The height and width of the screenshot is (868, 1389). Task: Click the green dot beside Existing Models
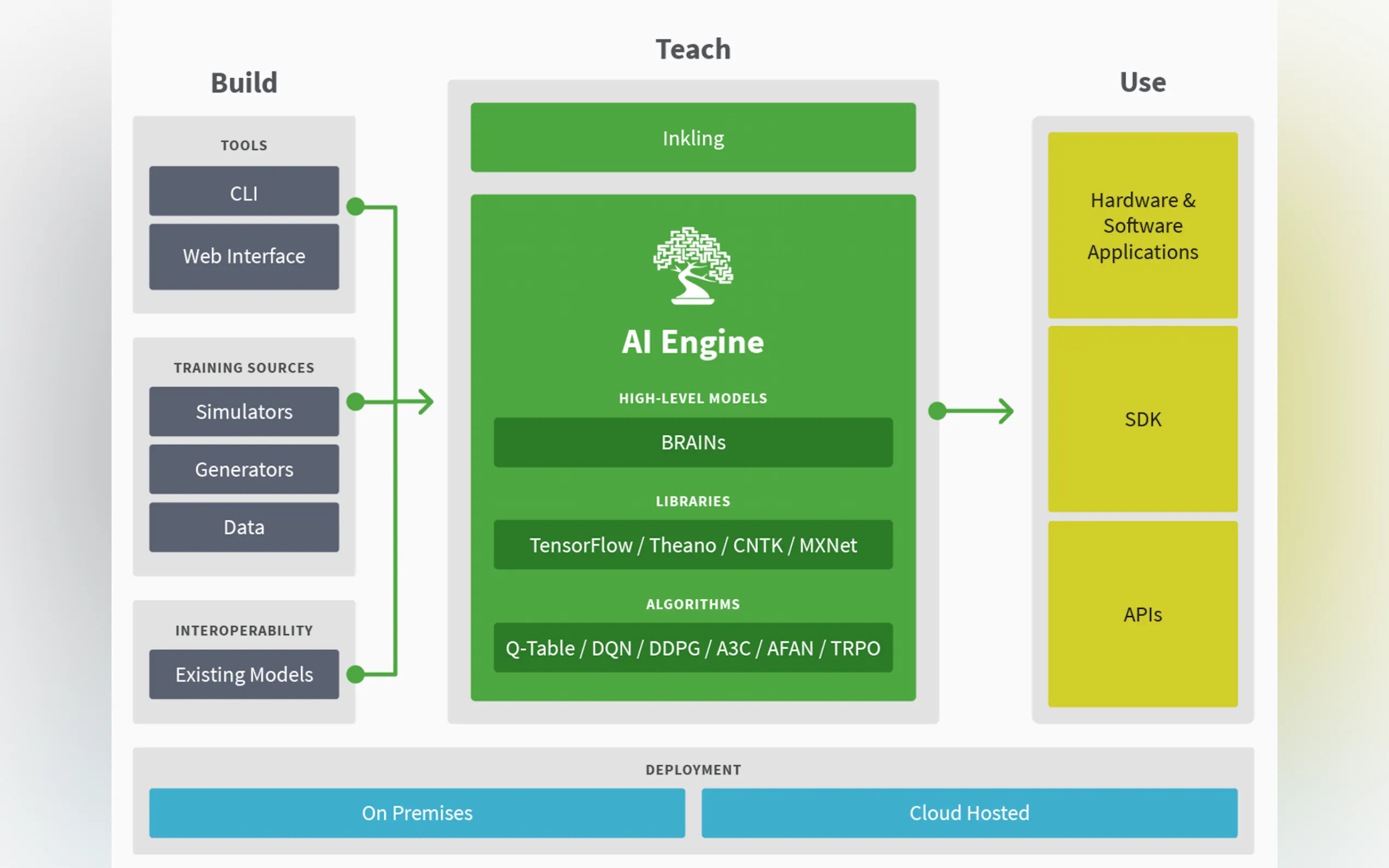point(355,674)
